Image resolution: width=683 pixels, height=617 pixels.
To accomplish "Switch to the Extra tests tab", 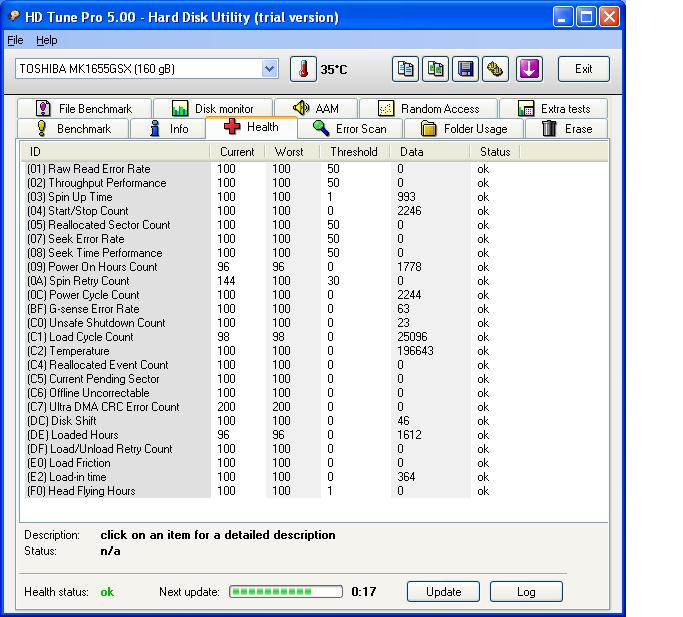I will [553, 108].
